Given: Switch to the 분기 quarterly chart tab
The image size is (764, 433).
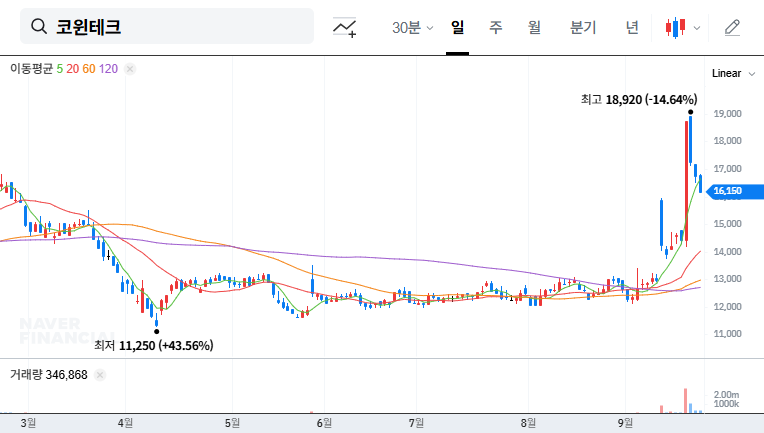Looking at the screenshot, I should [x=583, y=27].
